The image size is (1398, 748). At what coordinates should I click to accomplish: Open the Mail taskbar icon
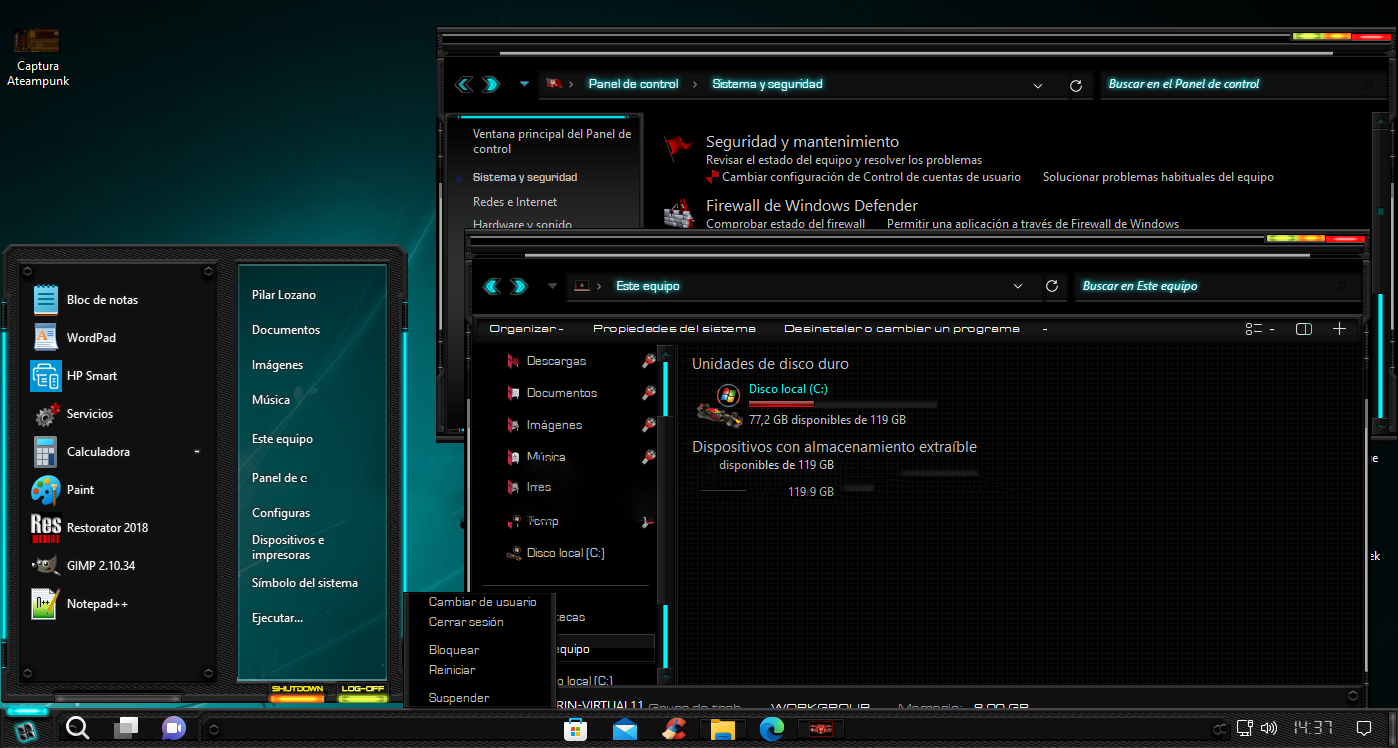pyautogui.click(x=625, y=729)
